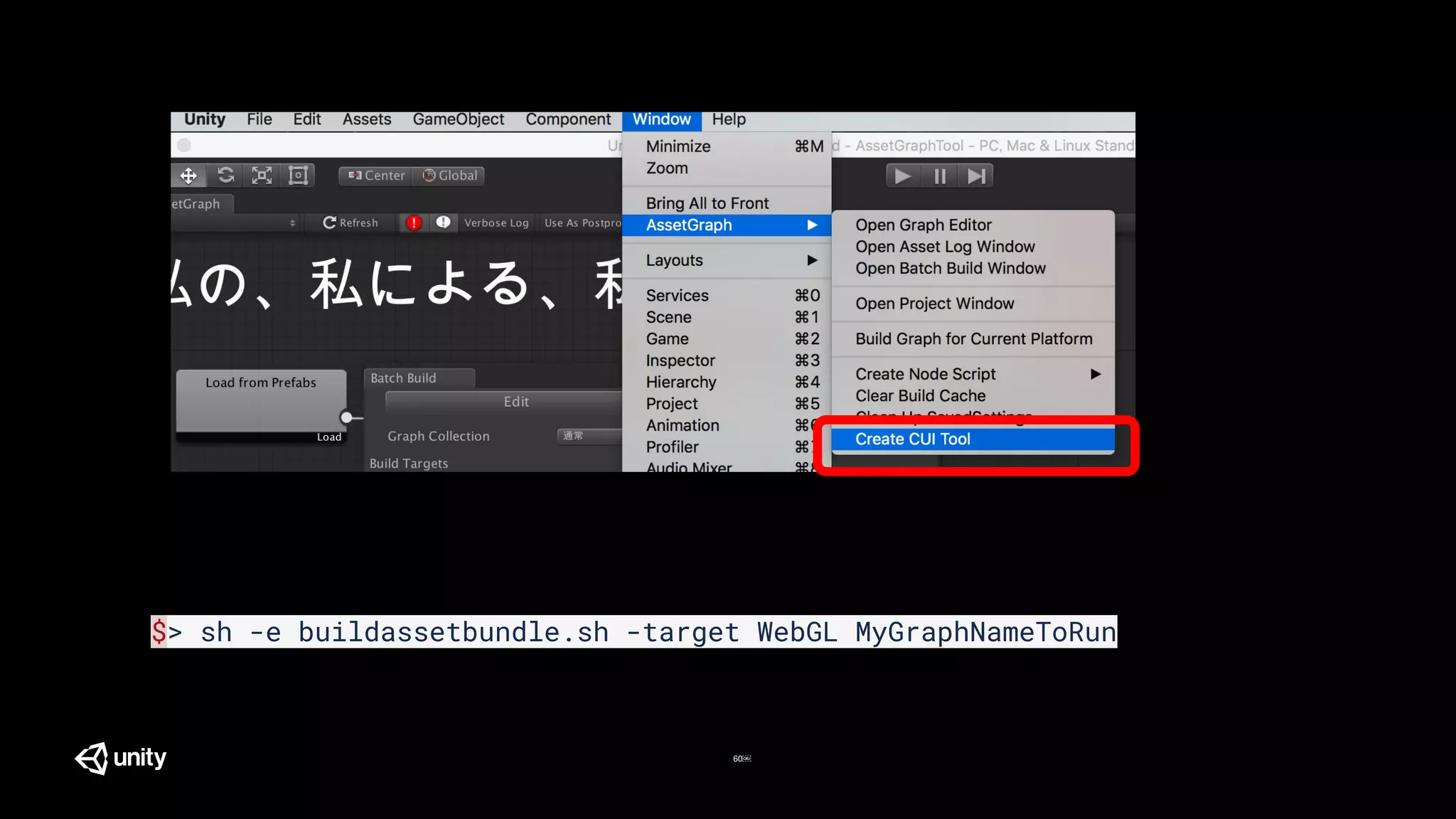Select Build Graph for Current Platform
The height and width of the screenshot is (819, 1456).
coord(973,338)
